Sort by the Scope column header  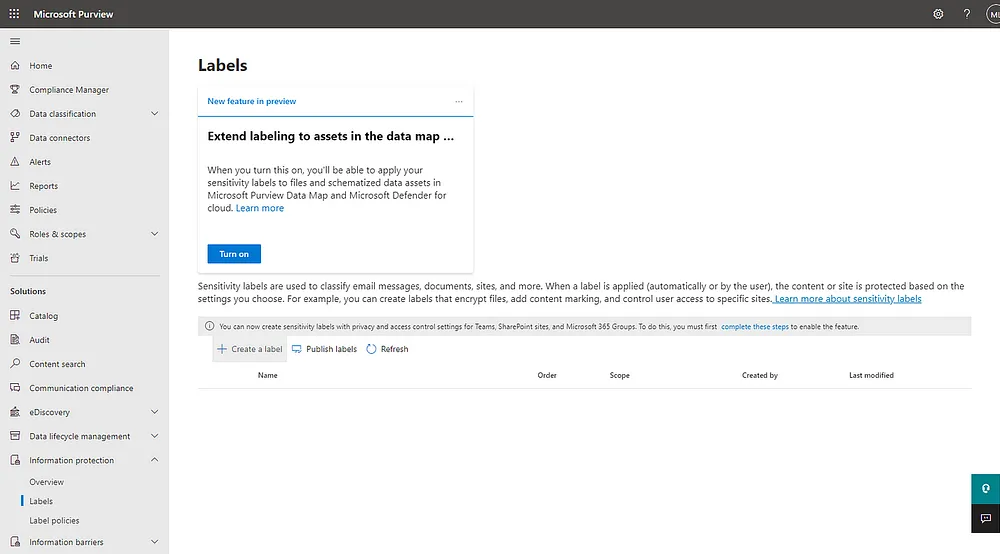619,375
